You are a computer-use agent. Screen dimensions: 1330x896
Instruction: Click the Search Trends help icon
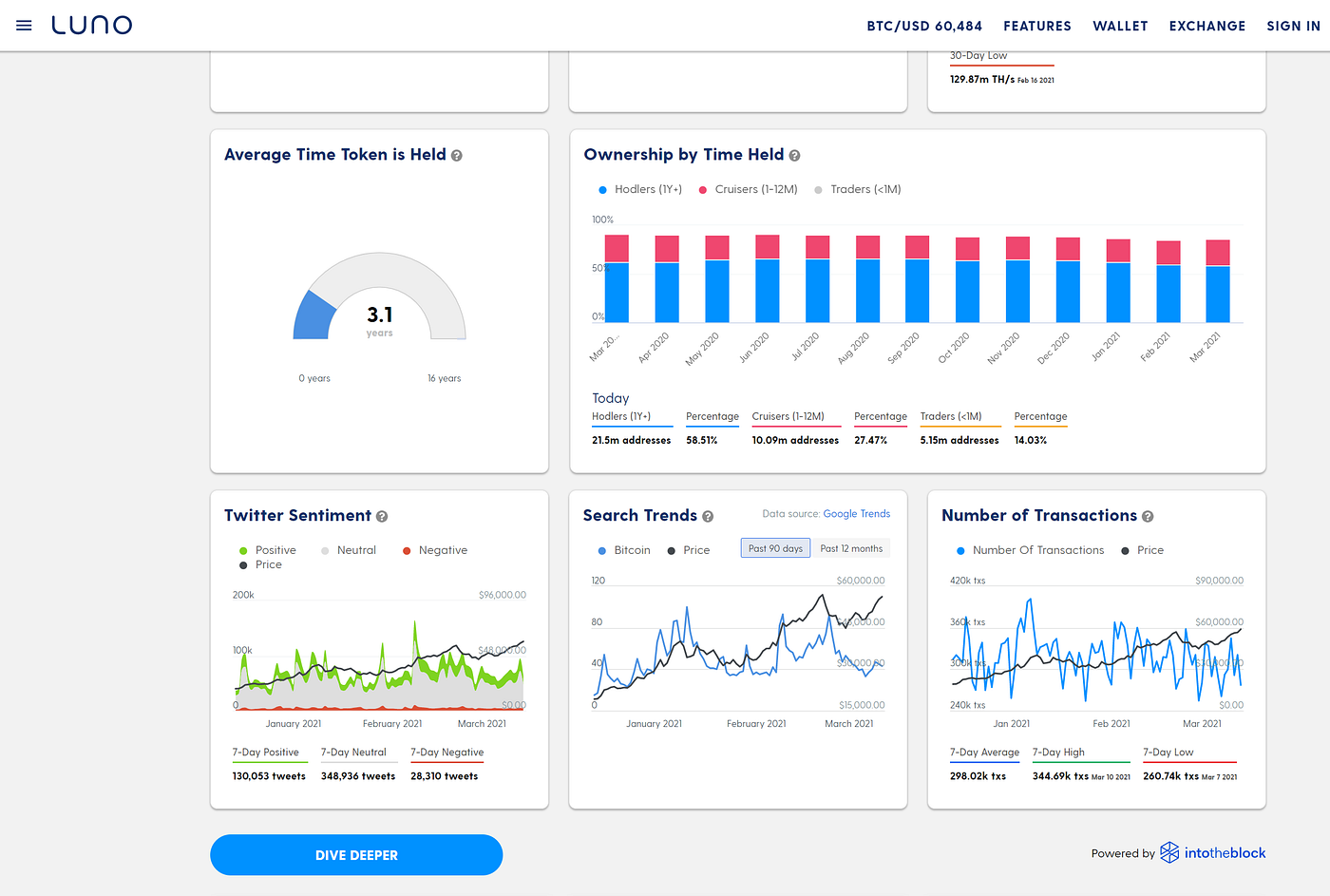pos(708,516)
